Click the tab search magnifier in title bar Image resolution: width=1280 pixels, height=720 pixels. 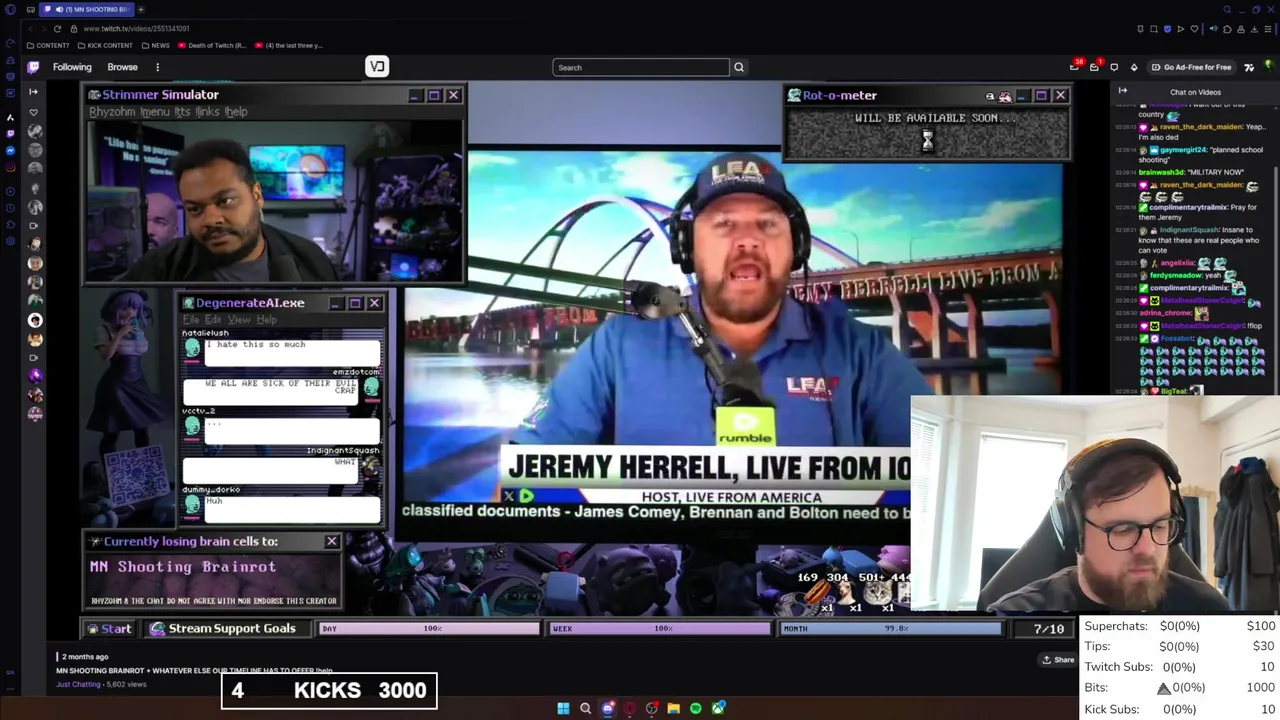tap(1227, 9)
